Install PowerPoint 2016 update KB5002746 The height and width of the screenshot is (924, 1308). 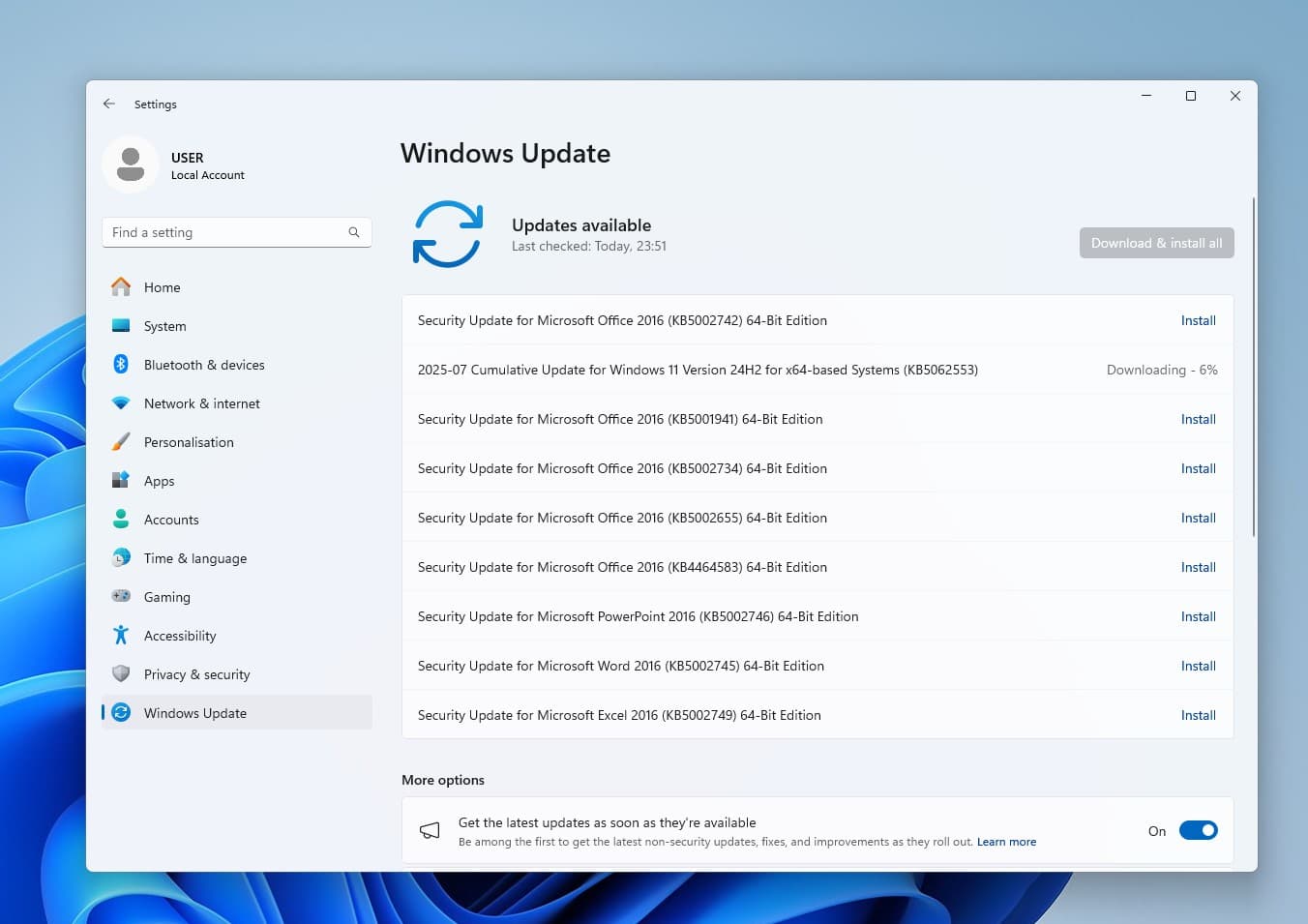coord(1198,616)
